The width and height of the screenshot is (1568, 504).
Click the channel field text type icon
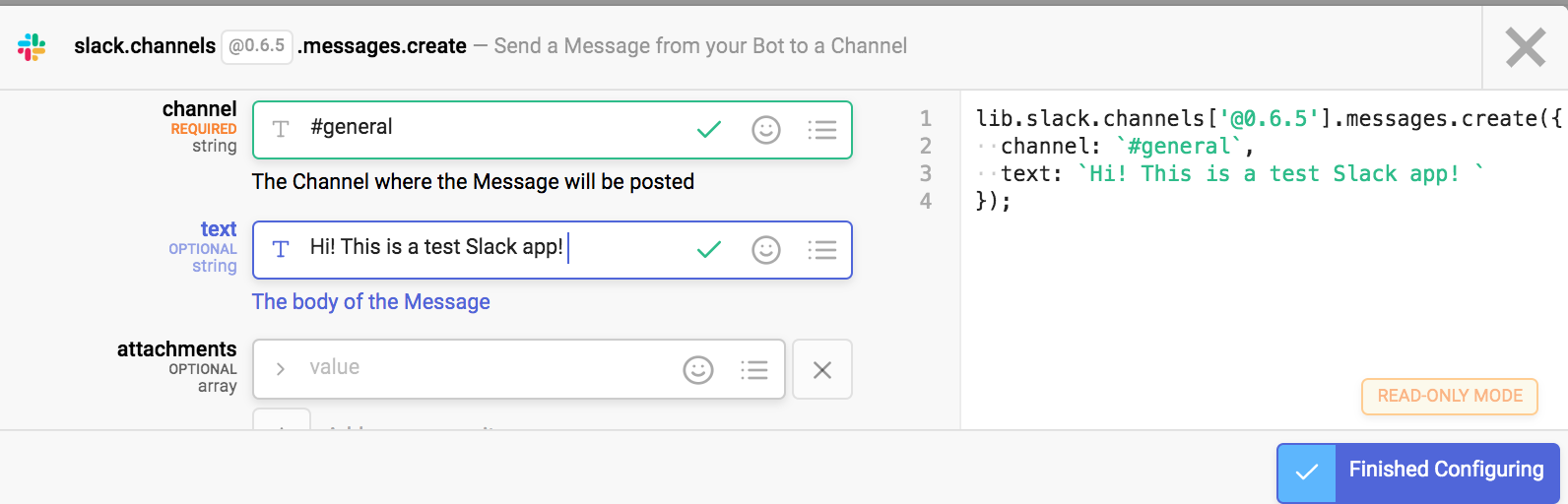click(x=281, y=129)
